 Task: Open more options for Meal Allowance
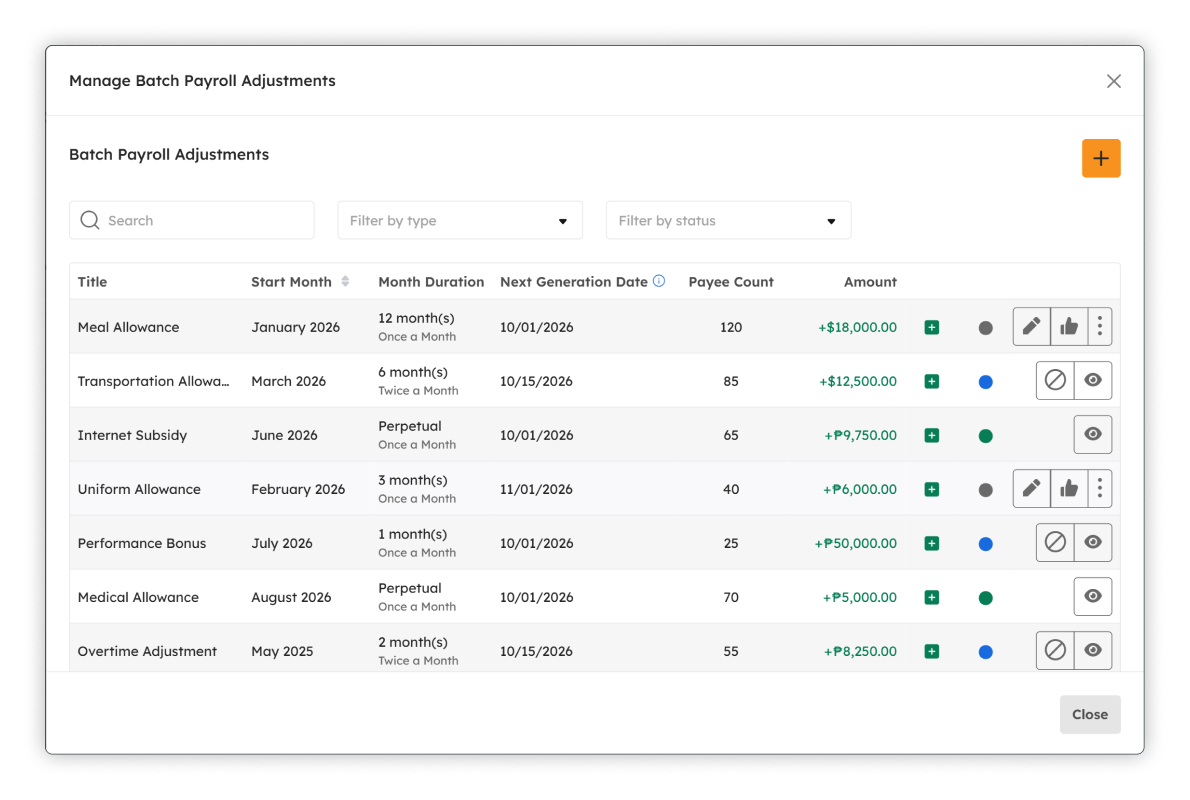tap(1100, 326)
